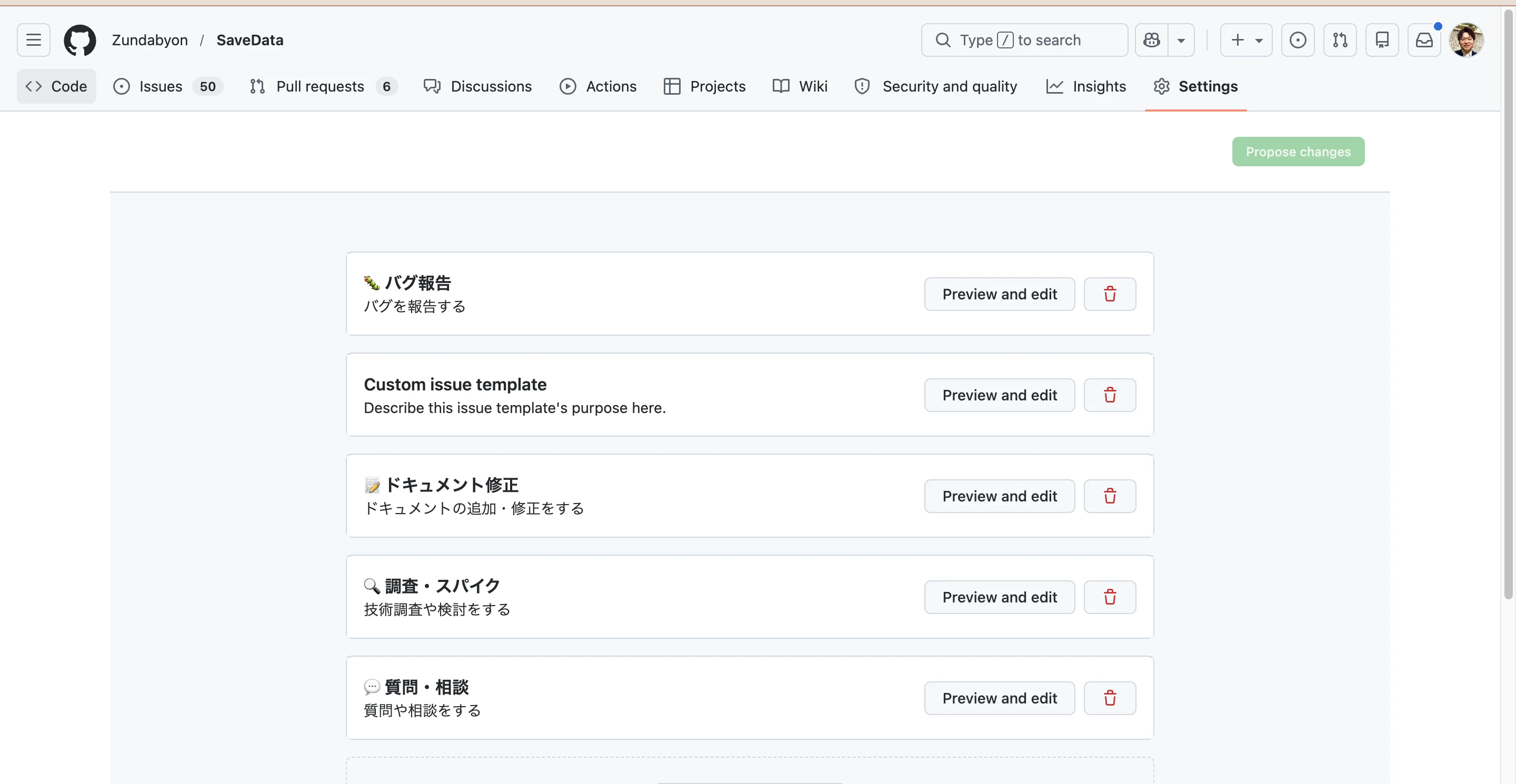Preview and edit the 質問・相談 template
The height and width of the screenshot is (784, 1516).
coord(999,698)
